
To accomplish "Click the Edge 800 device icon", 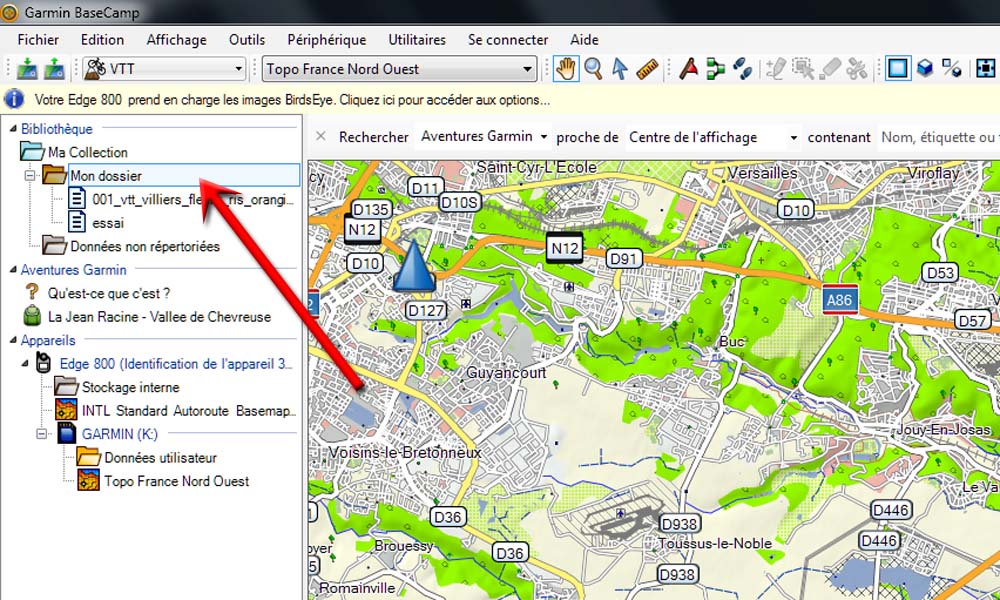I will (x=43, y=363).
